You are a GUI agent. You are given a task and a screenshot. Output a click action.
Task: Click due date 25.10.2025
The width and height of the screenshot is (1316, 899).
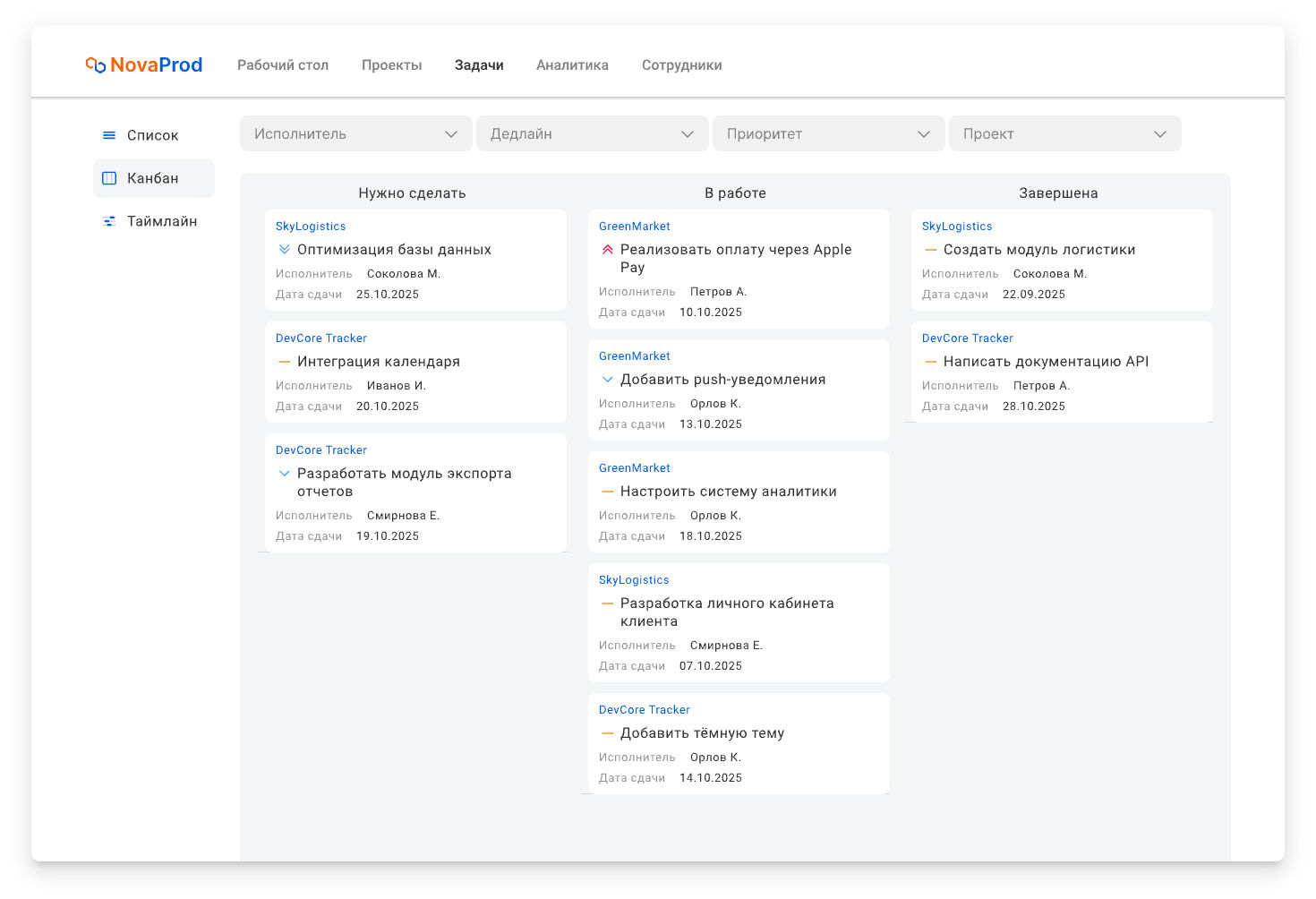pos(388,295)
